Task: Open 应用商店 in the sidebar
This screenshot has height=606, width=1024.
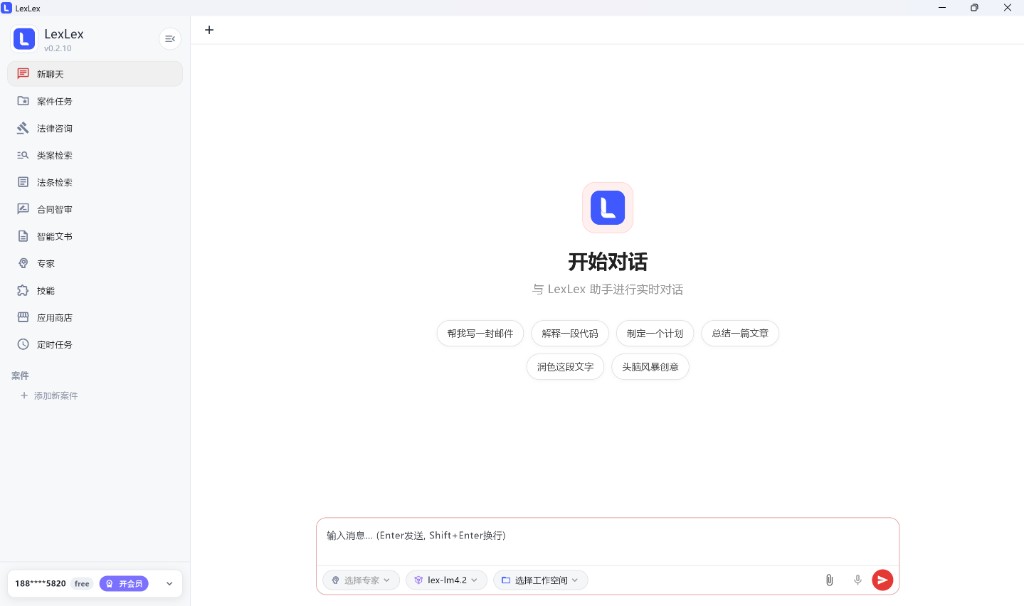Action: pyautogui.click(x=95, y=318)
